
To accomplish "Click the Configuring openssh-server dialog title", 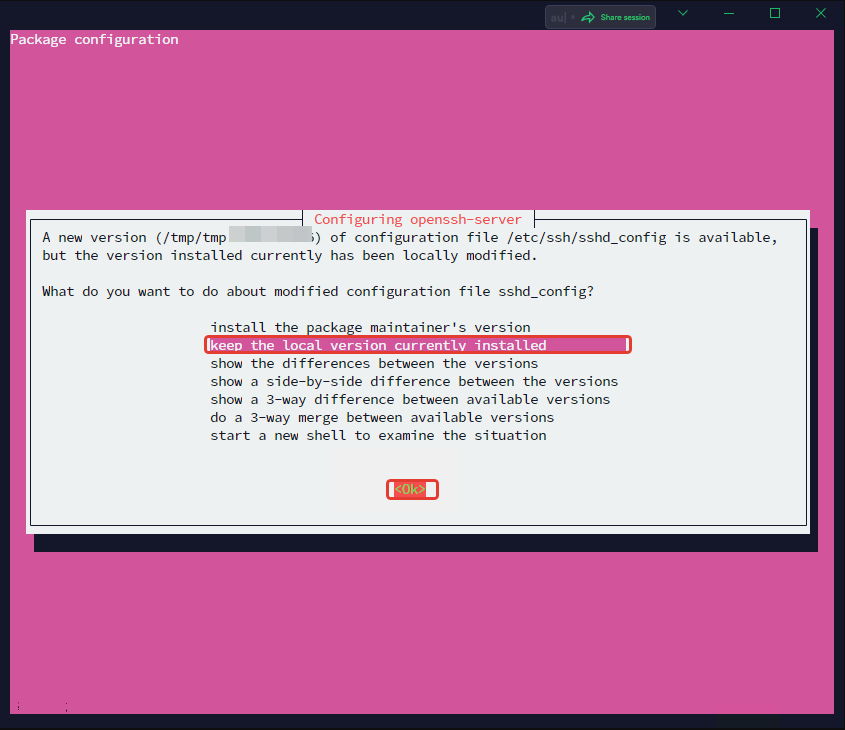I will [418, 219].
